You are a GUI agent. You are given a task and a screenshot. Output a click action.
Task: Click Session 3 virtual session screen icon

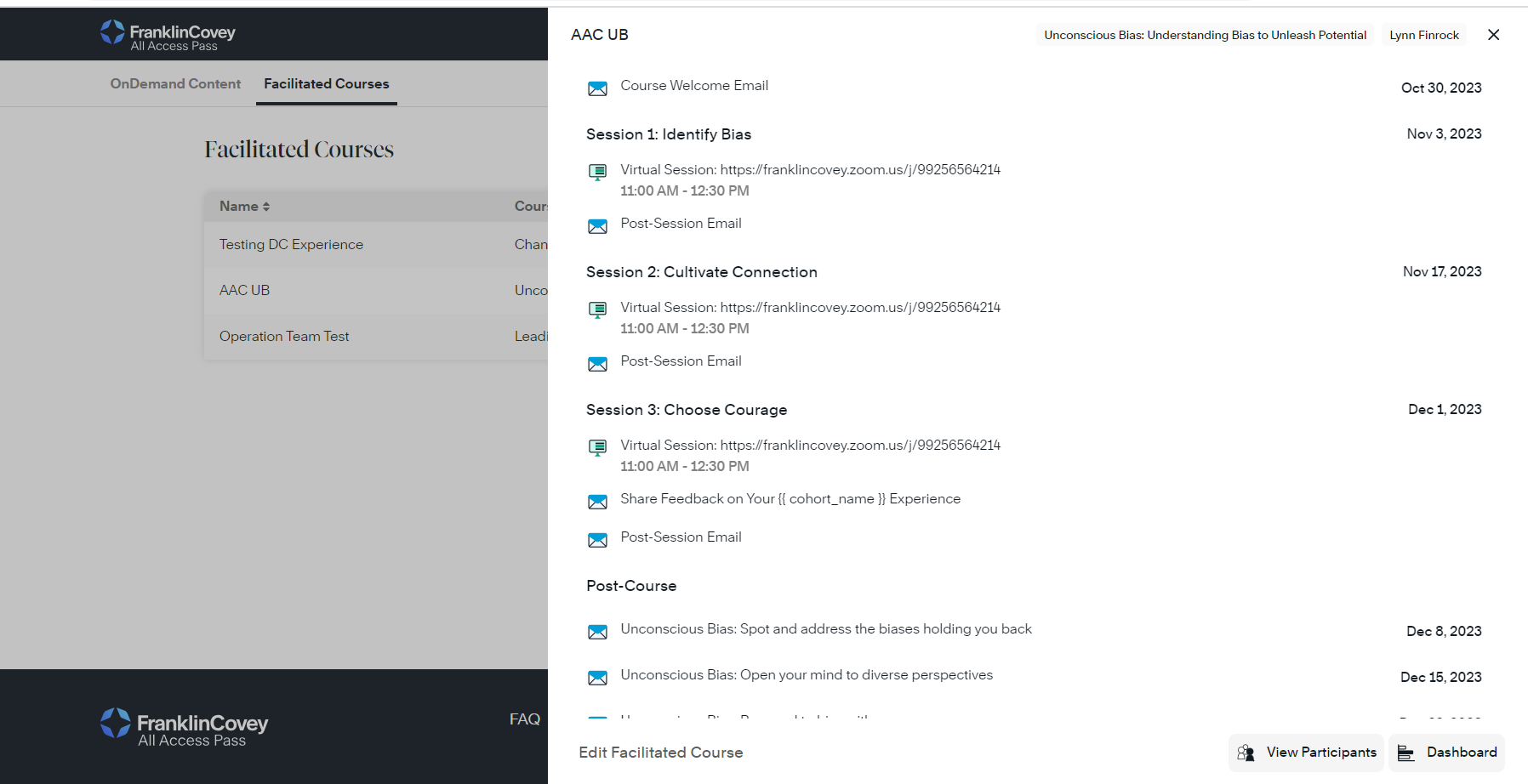(597, 448)
